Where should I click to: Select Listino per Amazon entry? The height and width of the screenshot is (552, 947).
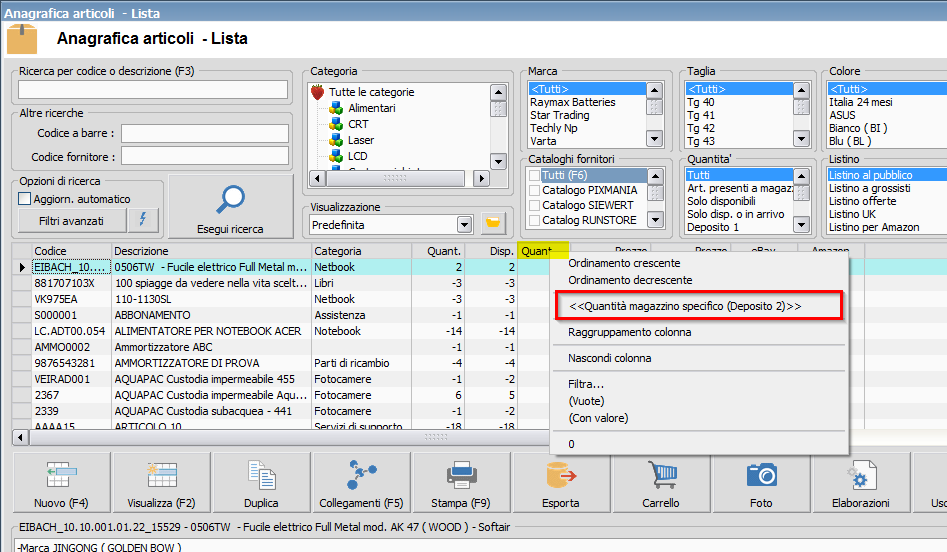(887, 227)
